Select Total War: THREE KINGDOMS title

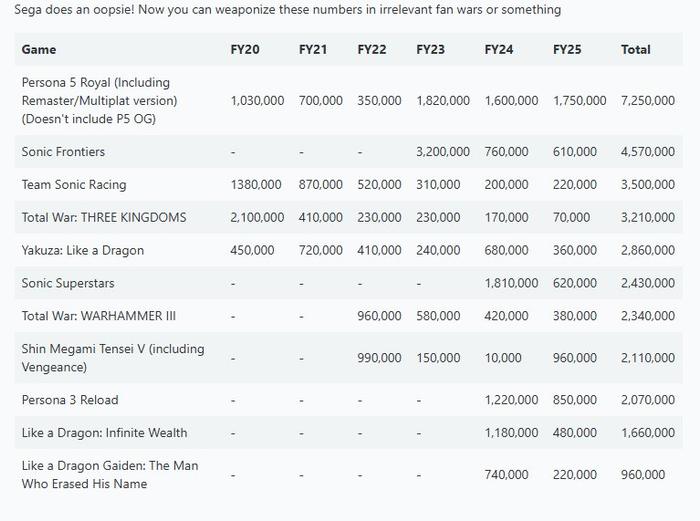(104, 217)
